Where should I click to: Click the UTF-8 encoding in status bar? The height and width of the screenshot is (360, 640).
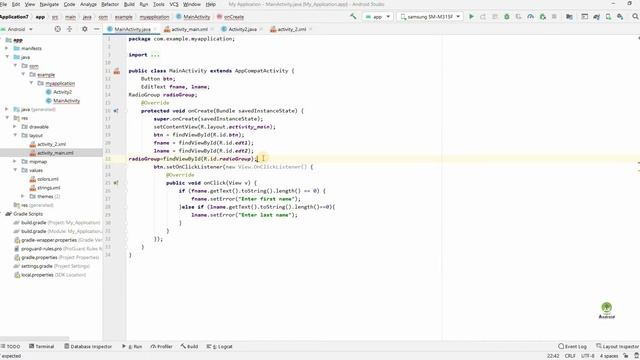click(x=587, y=356)
